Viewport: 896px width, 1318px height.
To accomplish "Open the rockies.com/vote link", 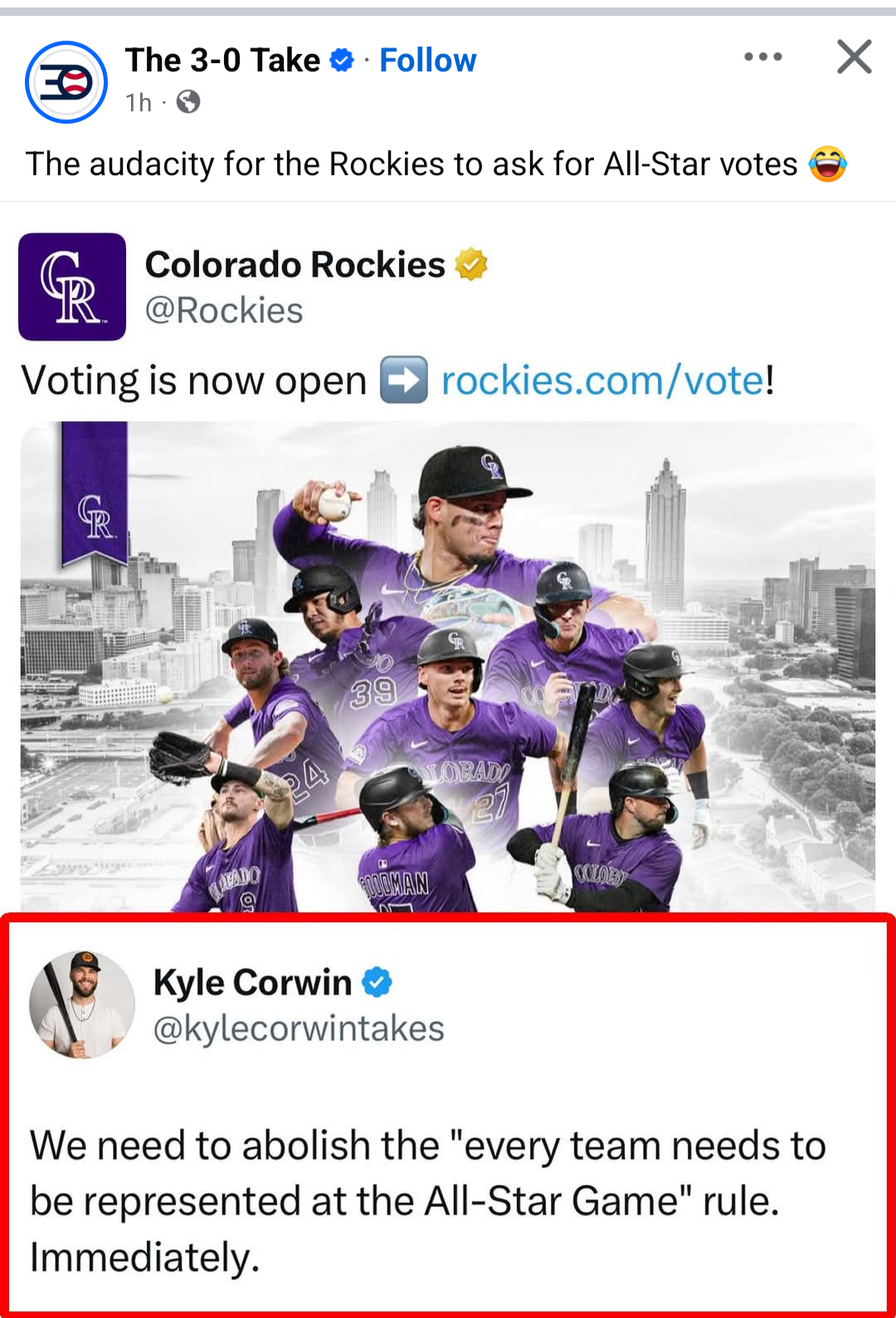I will click(602, 380).
